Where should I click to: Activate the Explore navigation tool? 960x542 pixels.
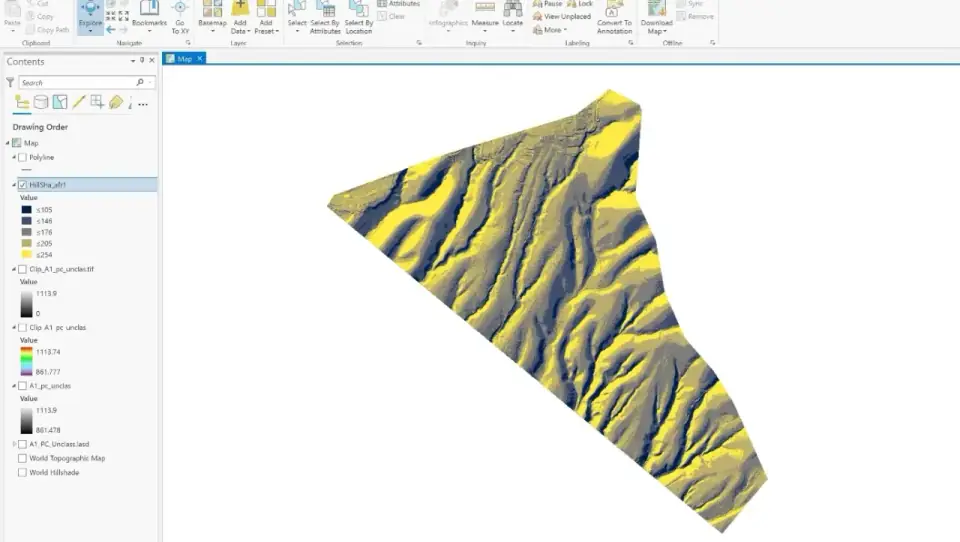[x=90, y=17]
